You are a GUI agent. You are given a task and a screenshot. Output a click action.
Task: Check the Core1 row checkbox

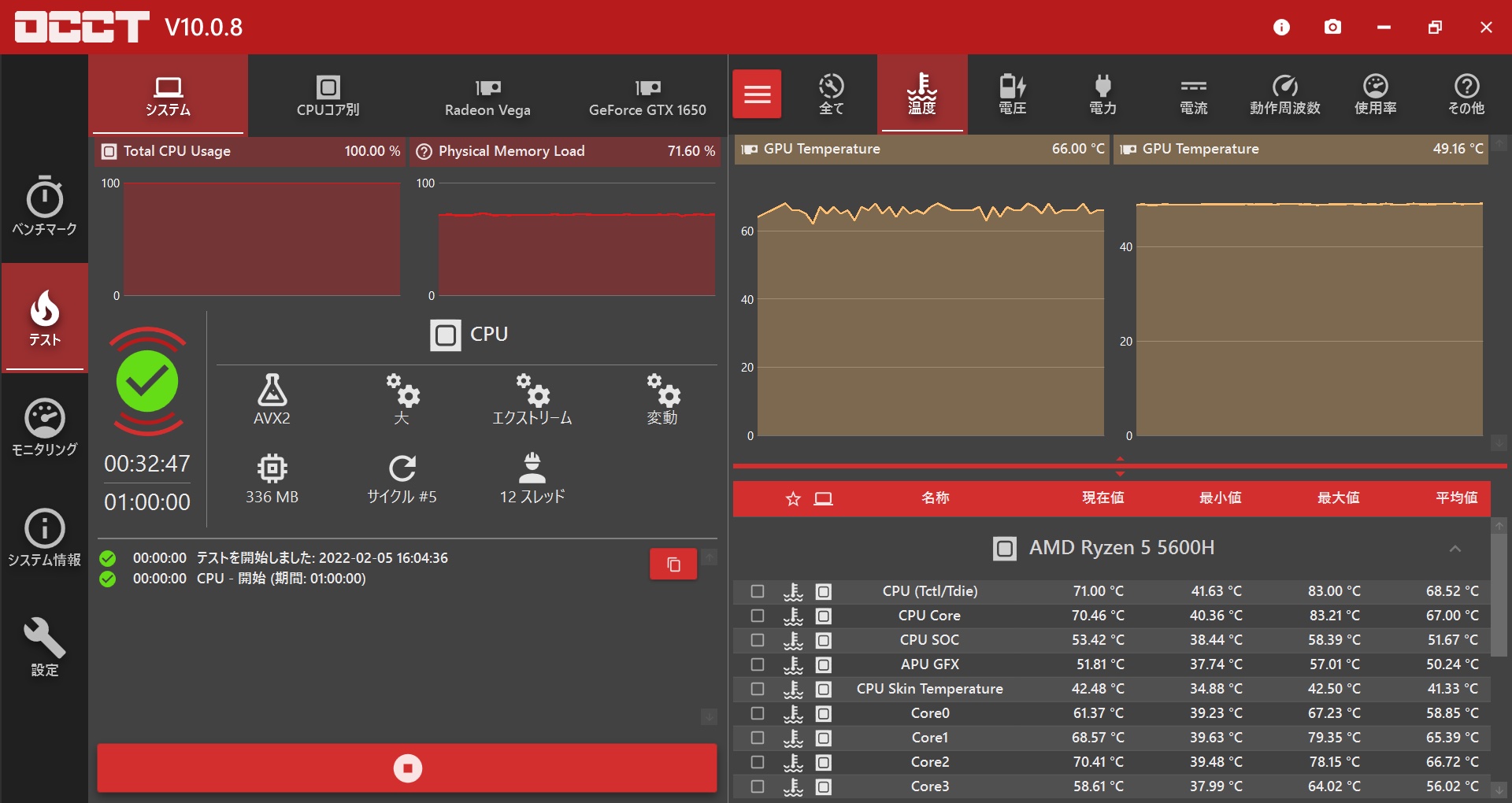758,738
